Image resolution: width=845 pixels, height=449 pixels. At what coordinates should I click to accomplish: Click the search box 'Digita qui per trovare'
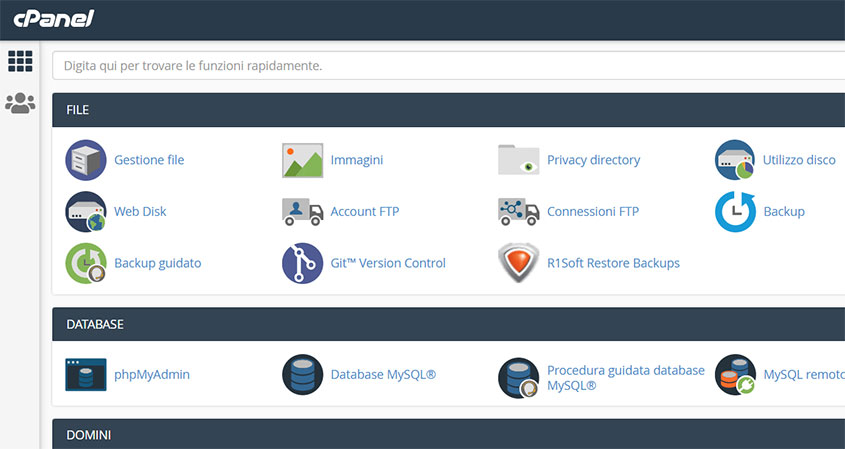pyautogui.click(x=448, y=66)
